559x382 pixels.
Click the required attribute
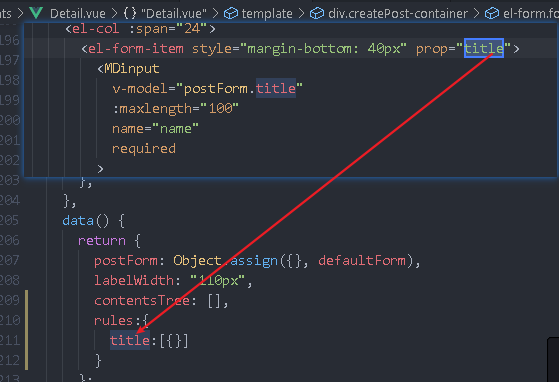[x=144, y=148]
